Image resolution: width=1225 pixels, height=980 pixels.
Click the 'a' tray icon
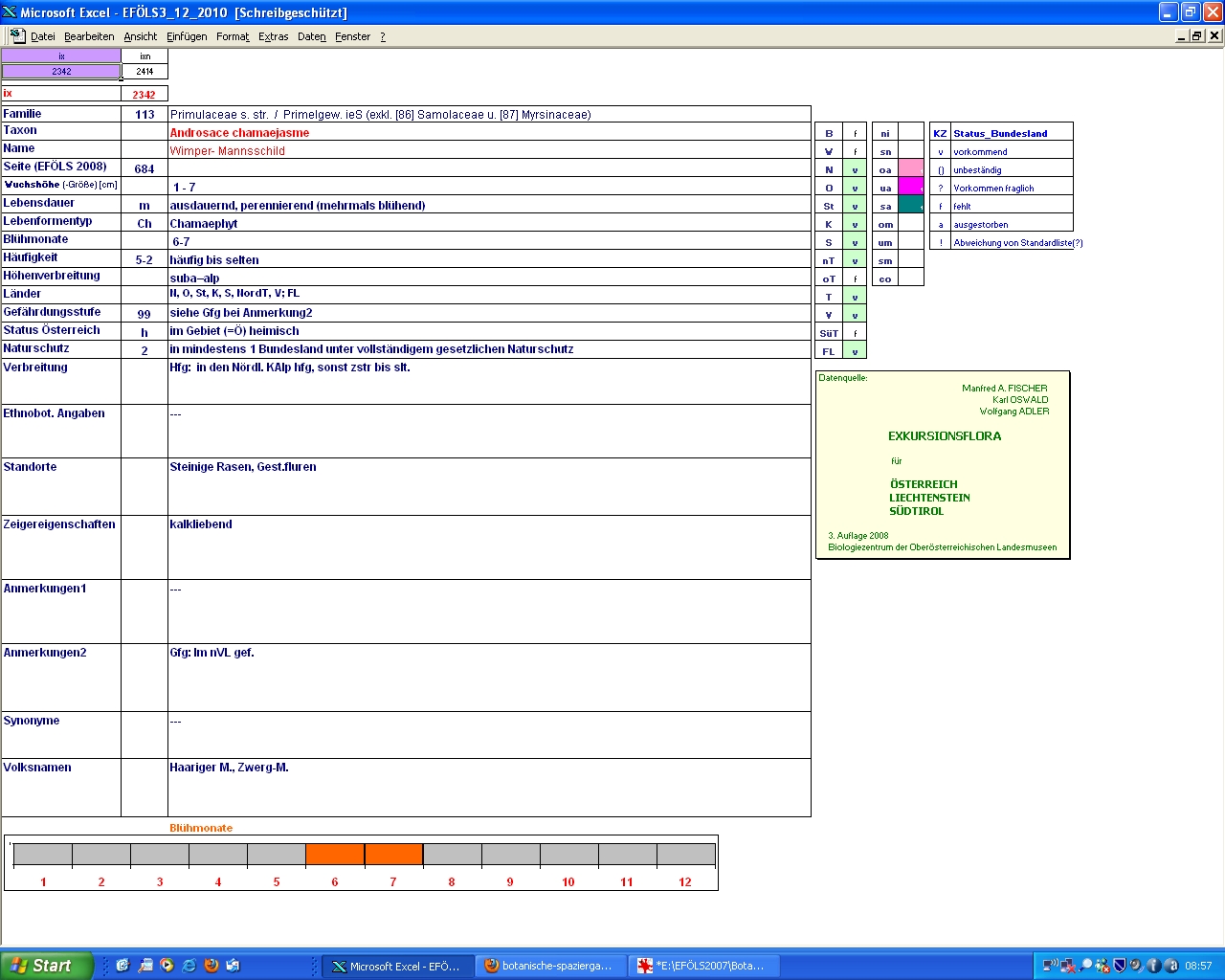(1170, 966)
